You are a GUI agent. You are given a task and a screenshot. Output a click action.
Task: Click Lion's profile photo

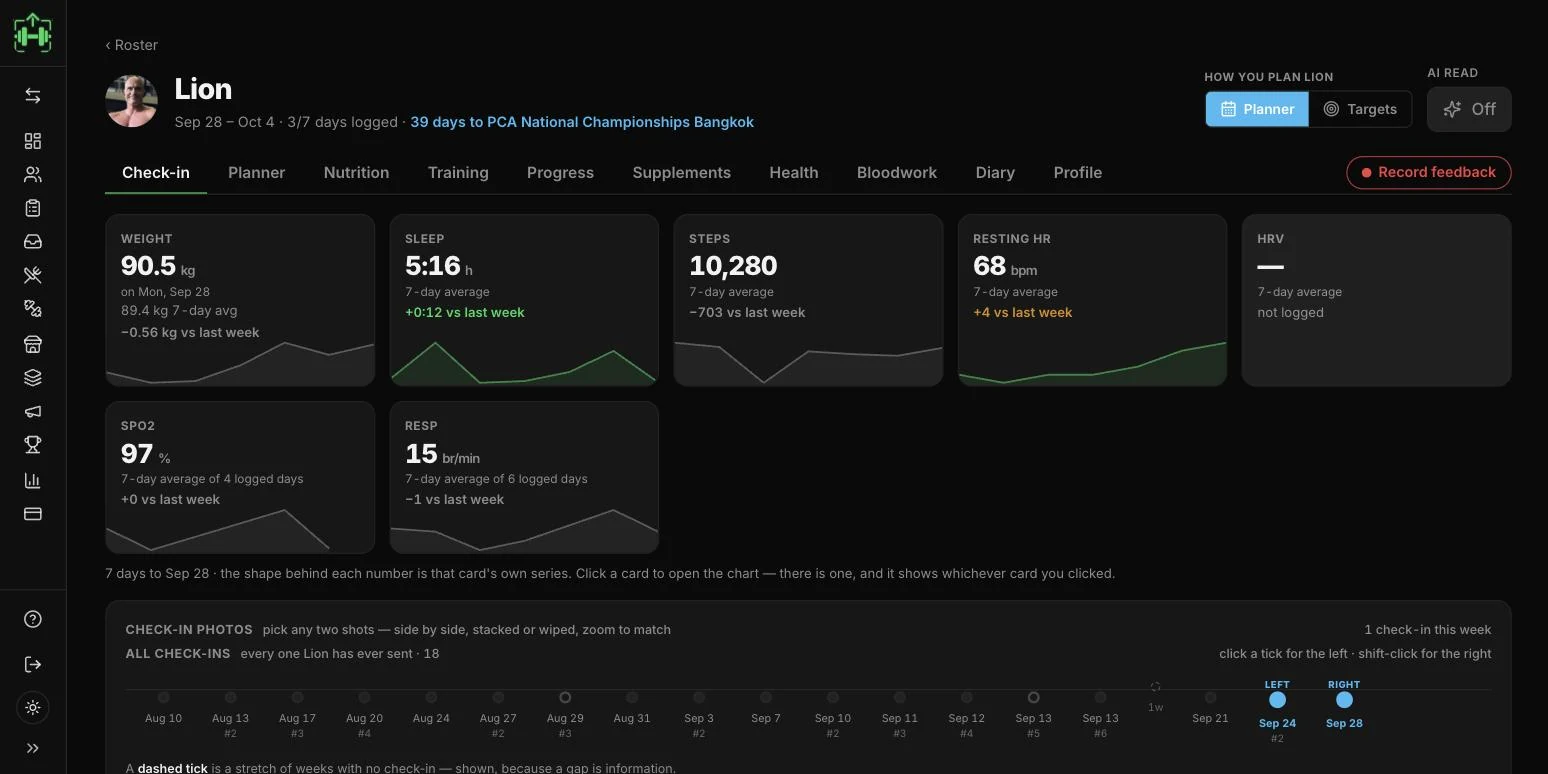coord(131,101)
